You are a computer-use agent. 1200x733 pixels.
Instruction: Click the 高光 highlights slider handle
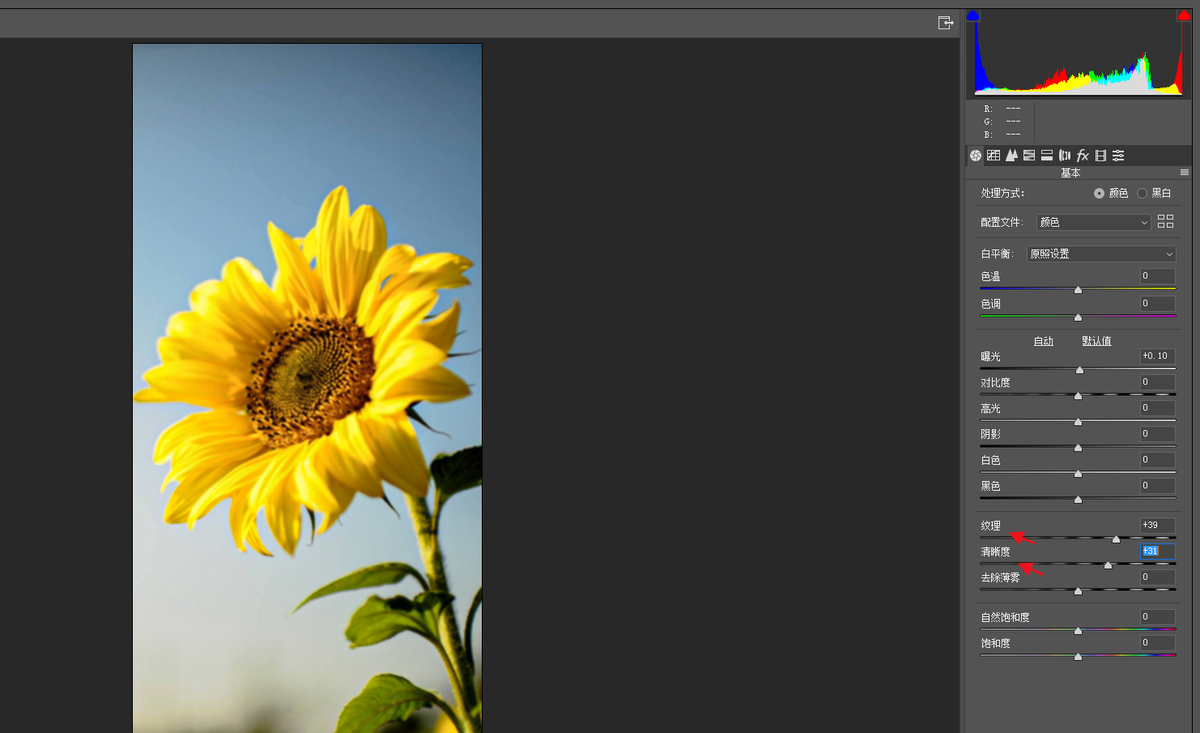pyautogui.click(x=1078, y=422)
